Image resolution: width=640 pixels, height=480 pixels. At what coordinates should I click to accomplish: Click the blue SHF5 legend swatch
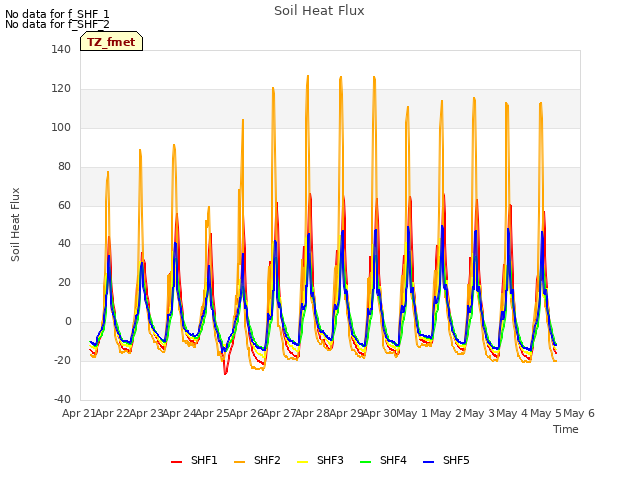tap(429, 462)
